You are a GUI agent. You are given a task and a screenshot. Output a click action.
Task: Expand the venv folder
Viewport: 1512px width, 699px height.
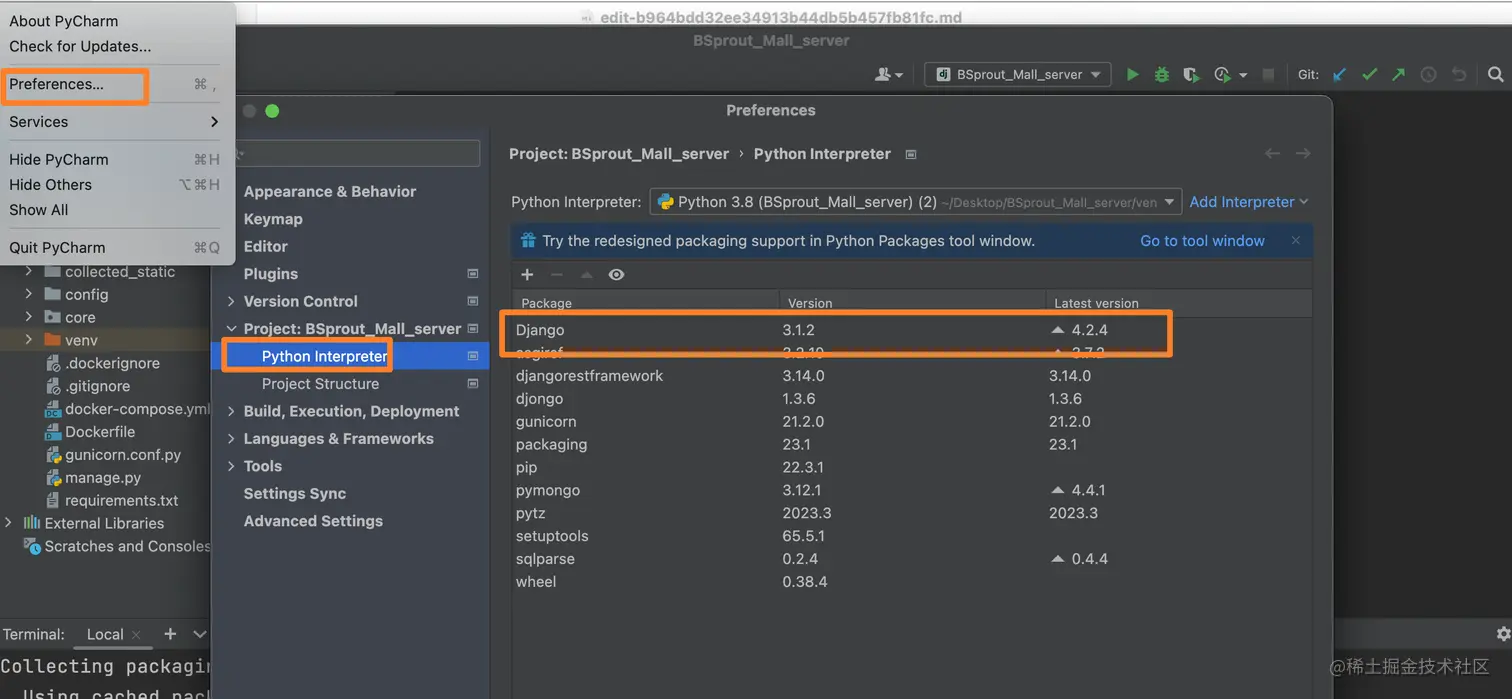28,340
